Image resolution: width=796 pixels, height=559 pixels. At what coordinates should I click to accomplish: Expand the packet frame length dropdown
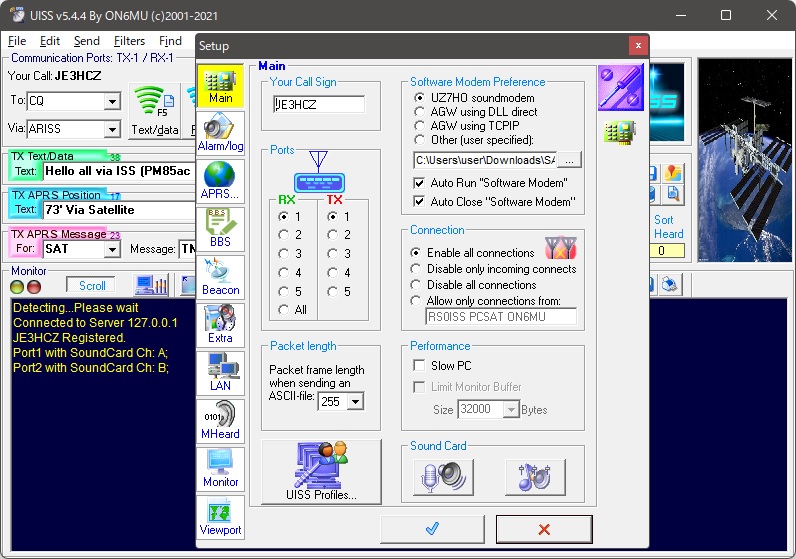(354, 401)
